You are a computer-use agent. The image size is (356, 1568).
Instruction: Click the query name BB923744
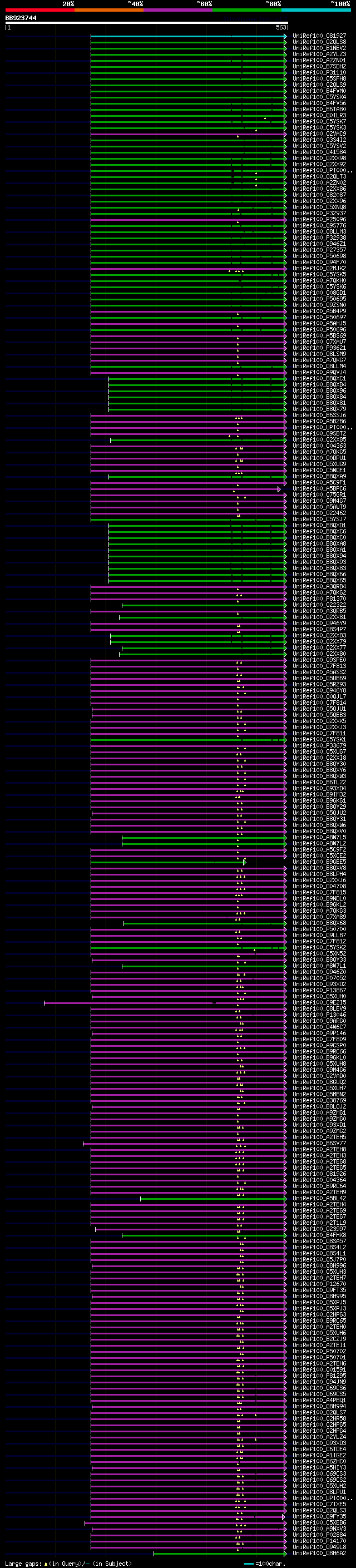(x=21, y=18)
